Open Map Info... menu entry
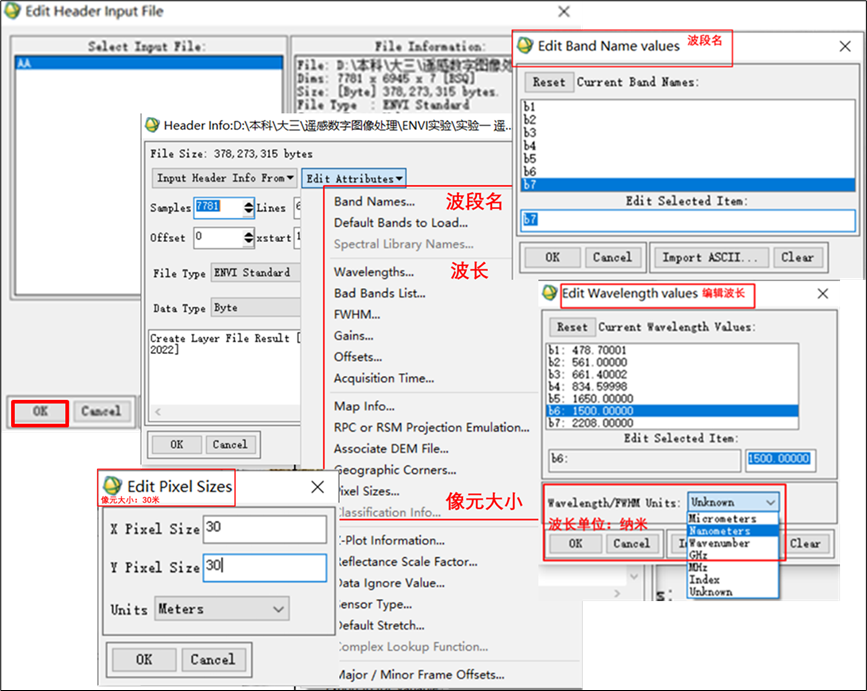The width and height of the screenshot is (867, 691). click(x=364, y=406)
